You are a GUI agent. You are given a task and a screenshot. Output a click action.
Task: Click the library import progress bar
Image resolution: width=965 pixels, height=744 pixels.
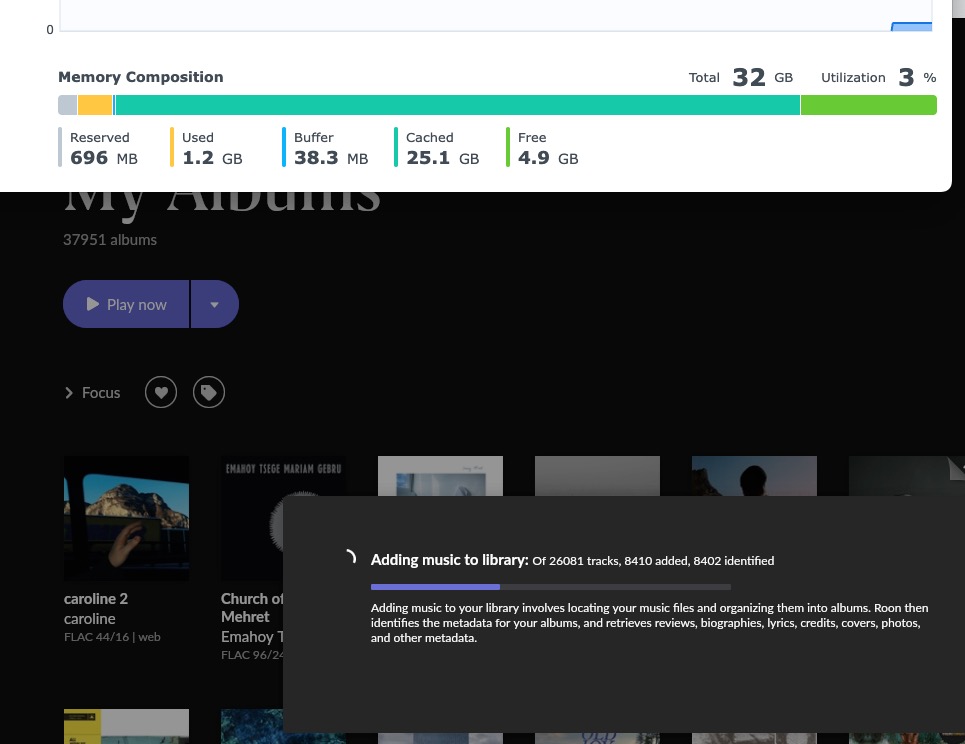tap(550, 587)
